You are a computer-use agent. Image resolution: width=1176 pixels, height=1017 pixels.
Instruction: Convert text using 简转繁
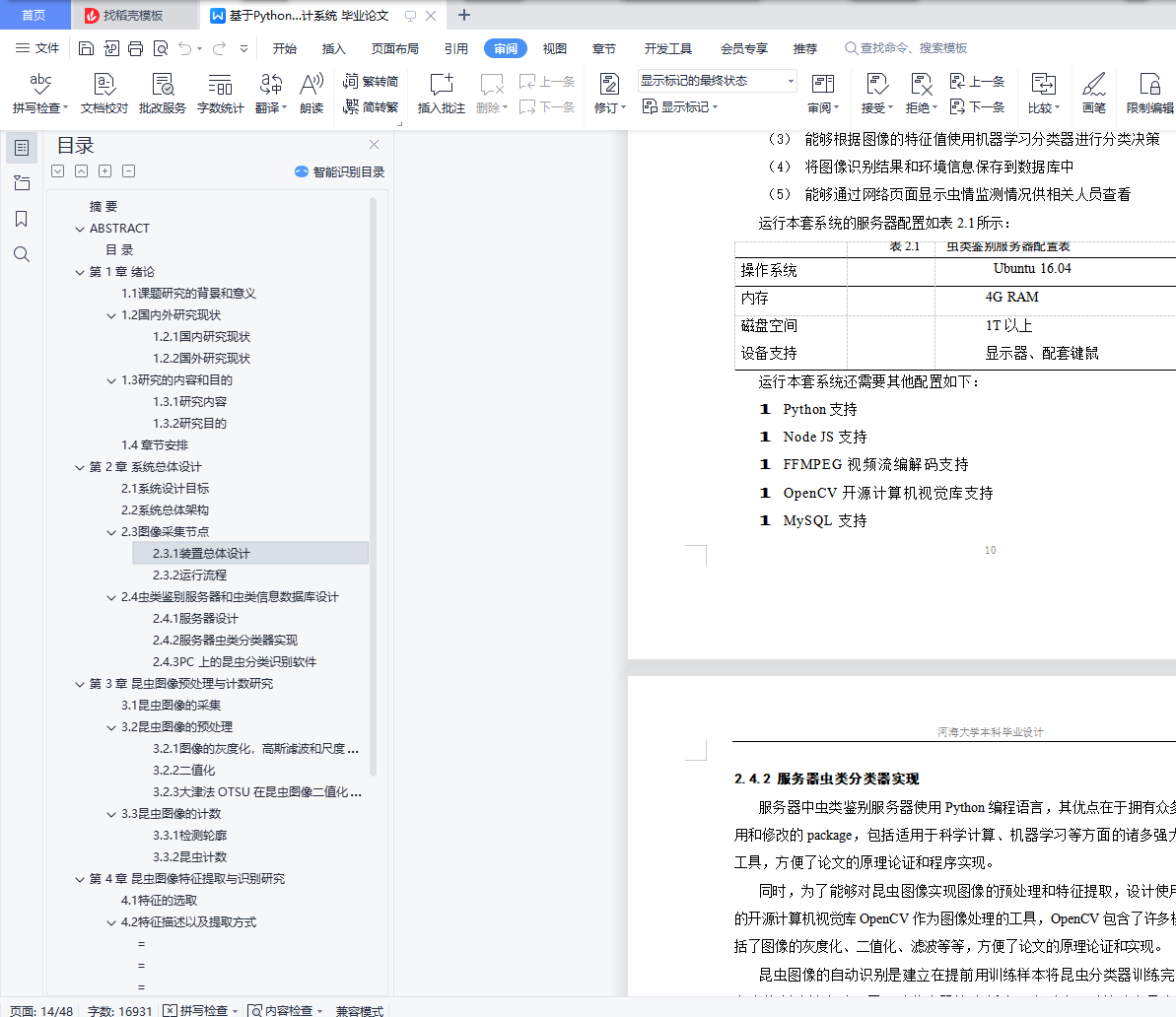click(x=371, y=107)
